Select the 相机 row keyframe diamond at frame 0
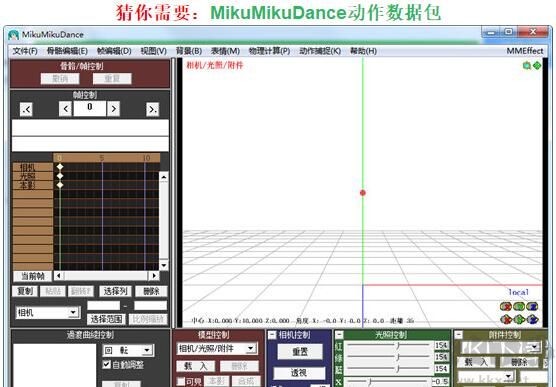The image size is (556, 387). [60, 167]
